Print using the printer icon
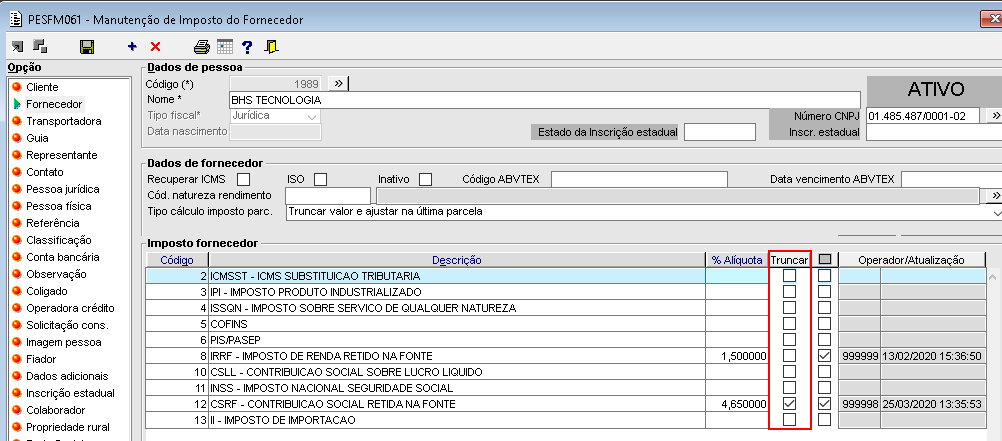 pyautogui.click(x=201, y=47)
